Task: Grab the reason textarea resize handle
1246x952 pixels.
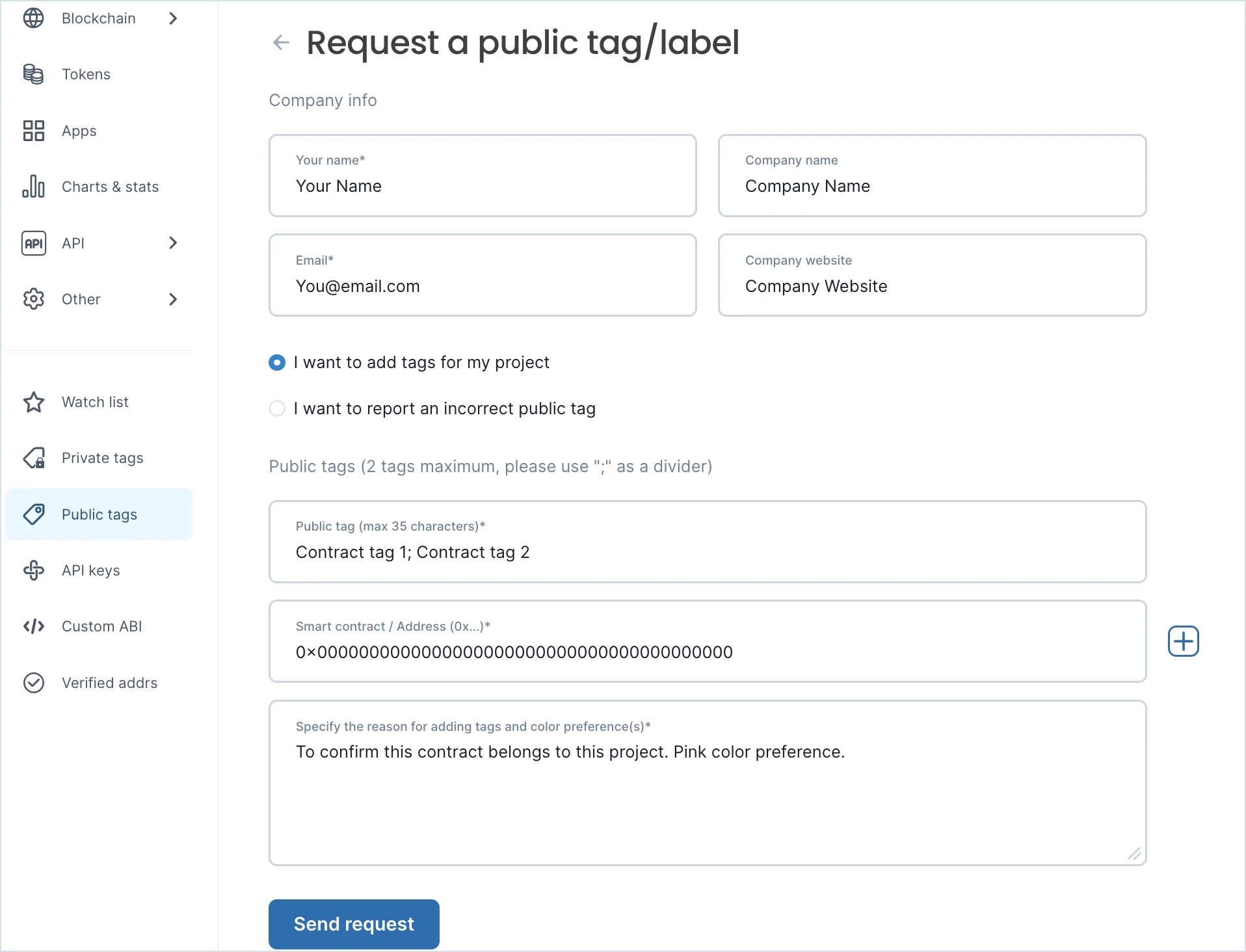Action: coord(1134,854)
